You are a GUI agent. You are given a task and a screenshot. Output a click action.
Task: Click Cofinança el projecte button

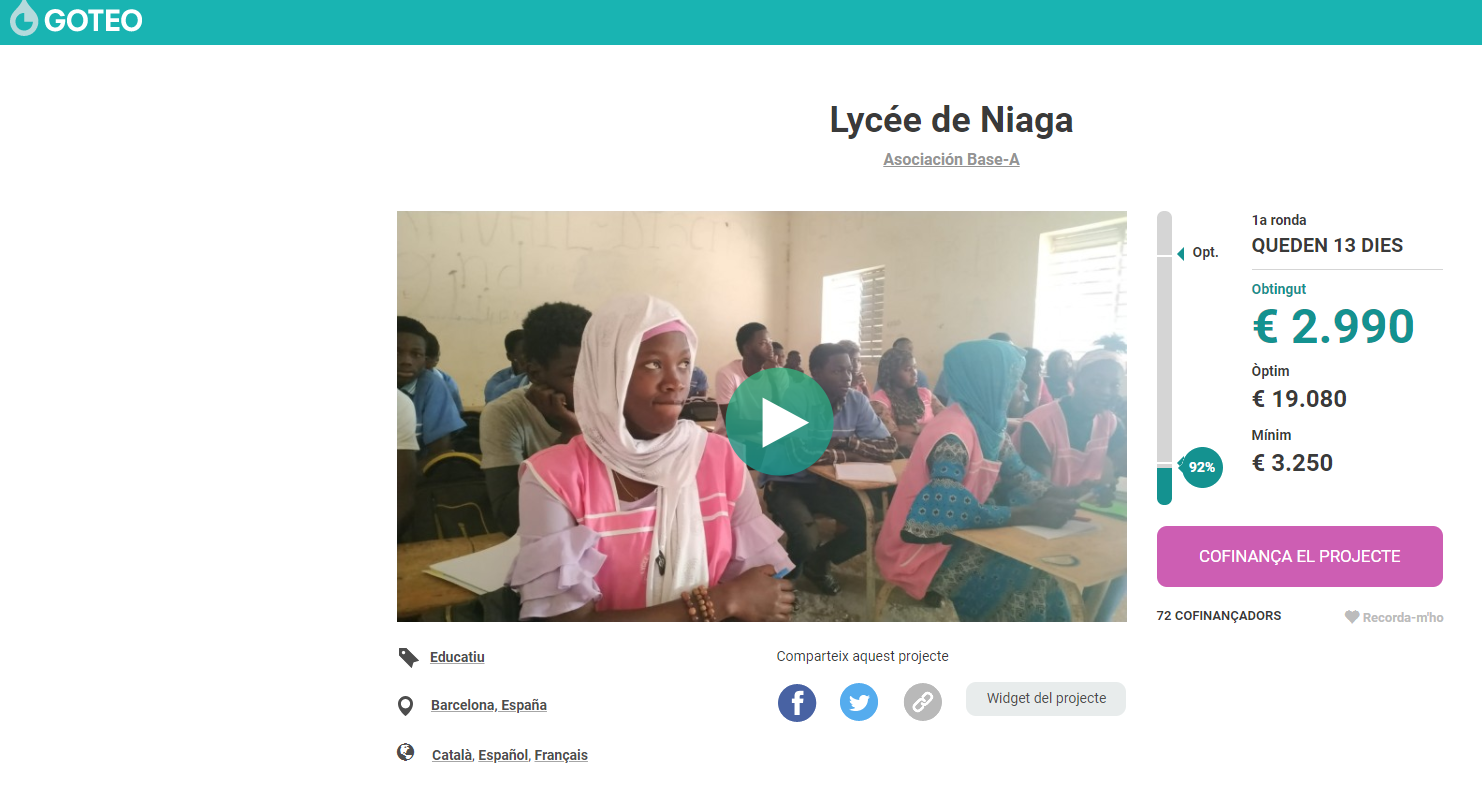coord(1299,556)
